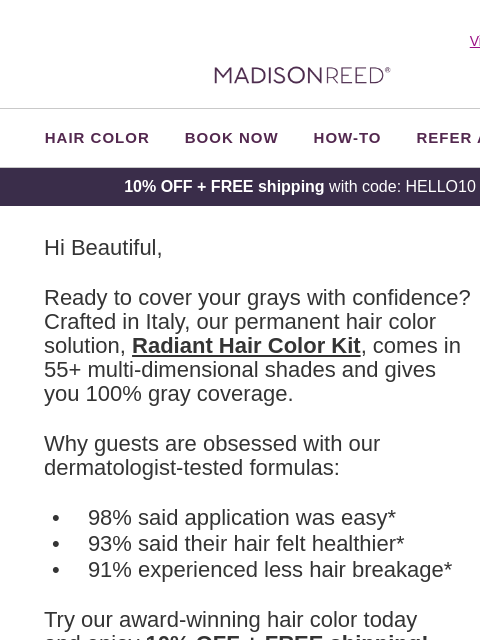The height and width of the screenshot is (640, 480).
Task: Click the Hi Beautiful greeting line
Action: 103,248
